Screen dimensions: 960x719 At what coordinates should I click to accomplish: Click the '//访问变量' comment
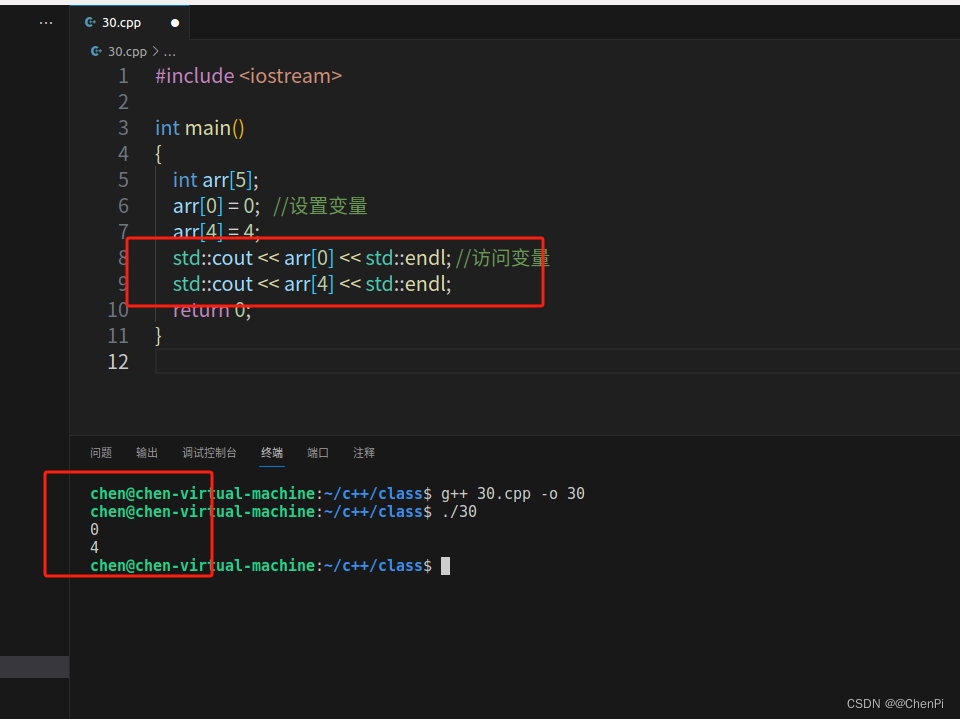click(x=503, y=258)
